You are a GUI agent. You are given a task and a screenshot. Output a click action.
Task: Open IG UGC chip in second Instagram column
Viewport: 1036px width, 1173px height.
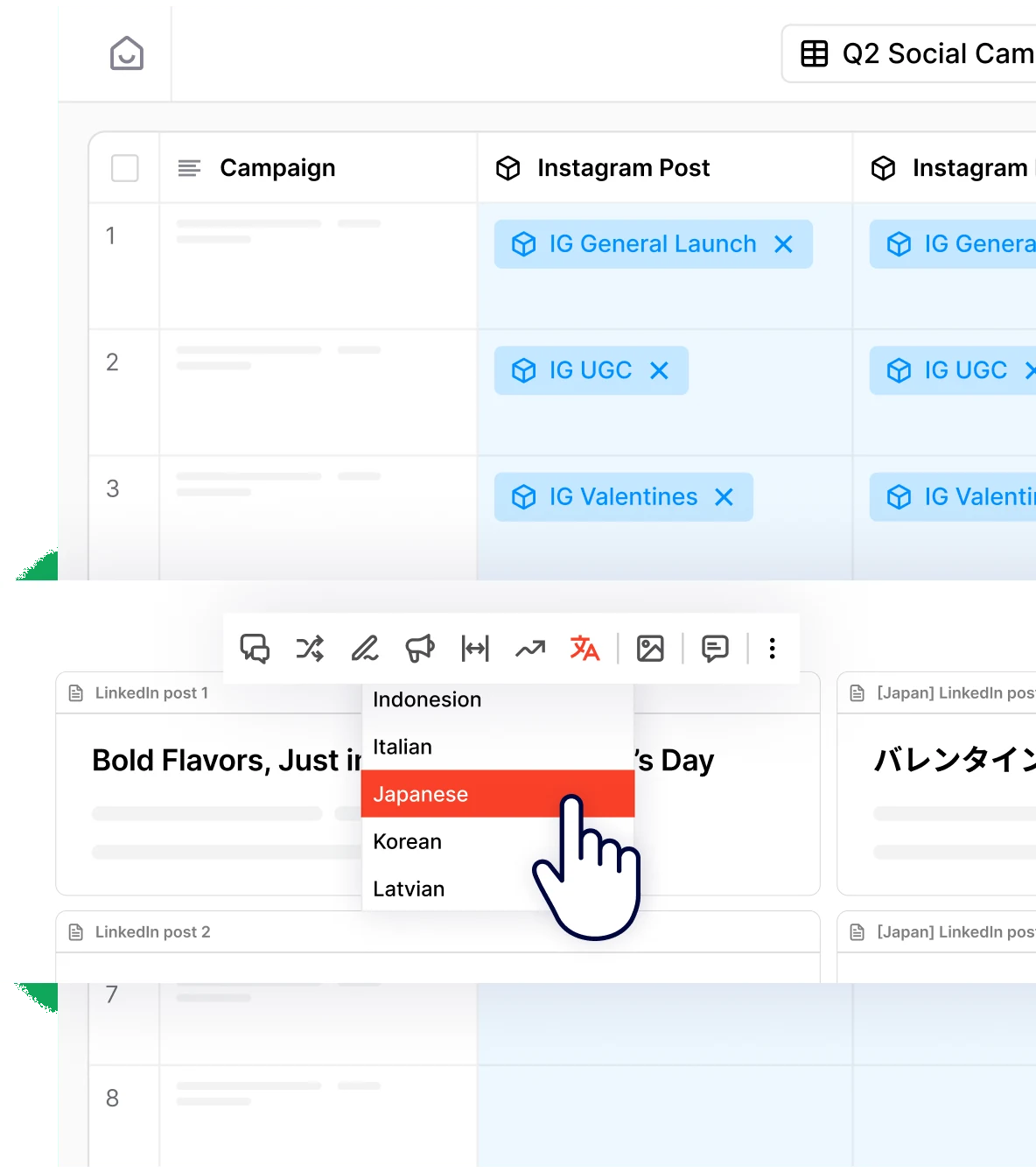click(953, 370)
